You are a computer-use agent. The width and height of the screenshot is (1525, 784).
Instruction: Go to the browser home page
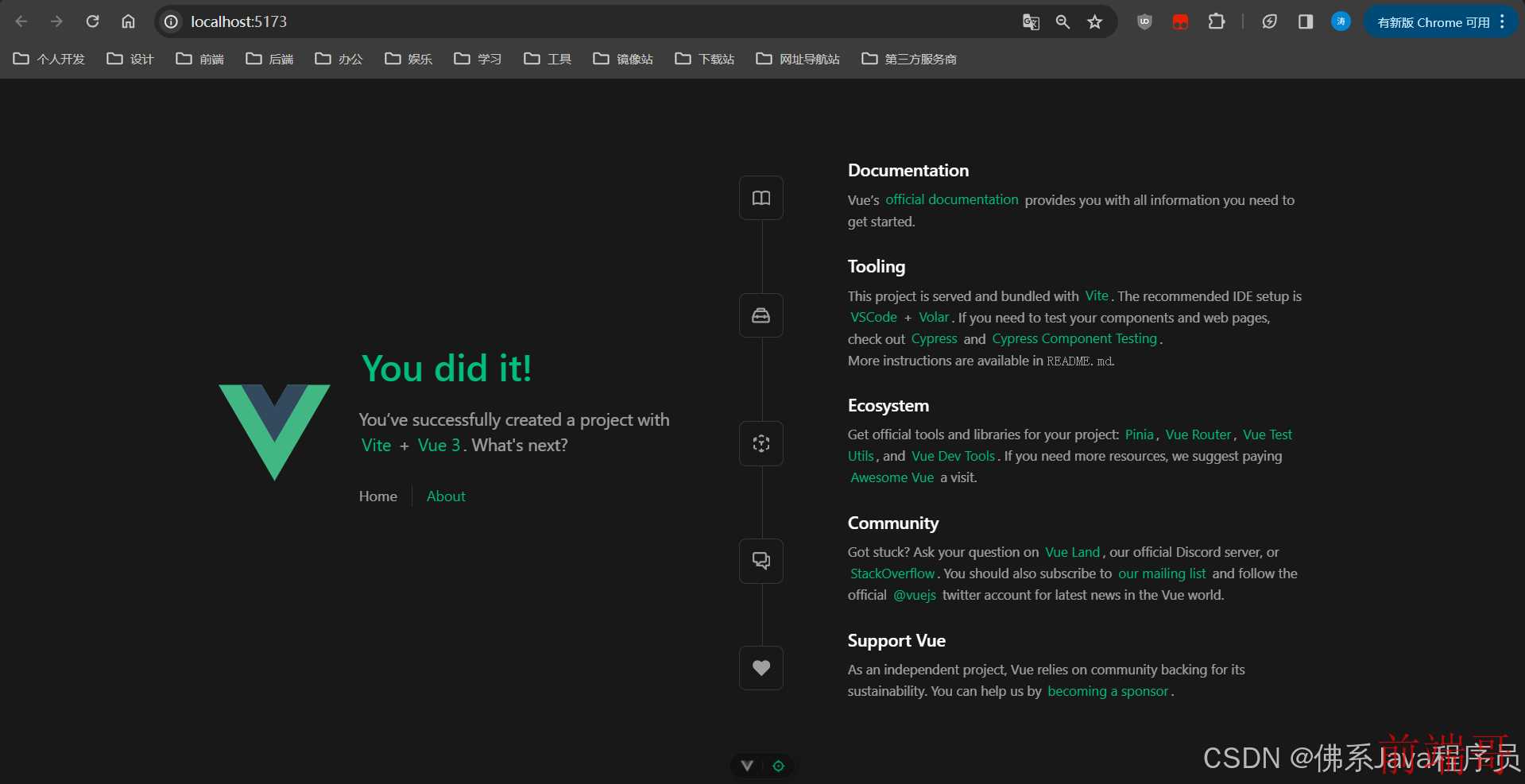(128, 21)
